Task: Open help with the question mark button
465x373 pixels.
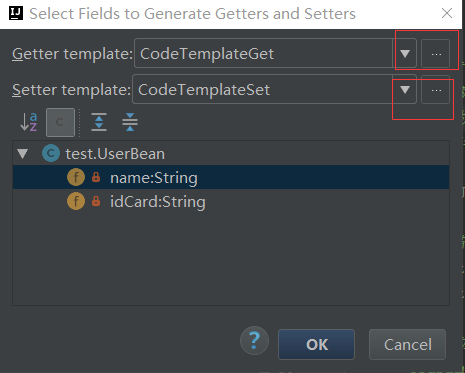Action: pos(254,340)
